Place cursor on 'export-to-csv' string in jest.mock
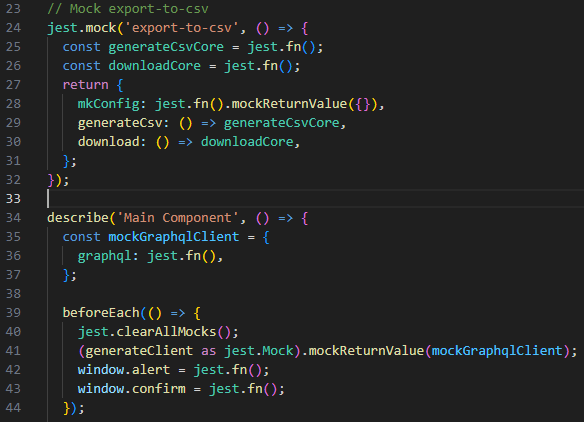Screen dimensions: 584x422 (182, 28)
